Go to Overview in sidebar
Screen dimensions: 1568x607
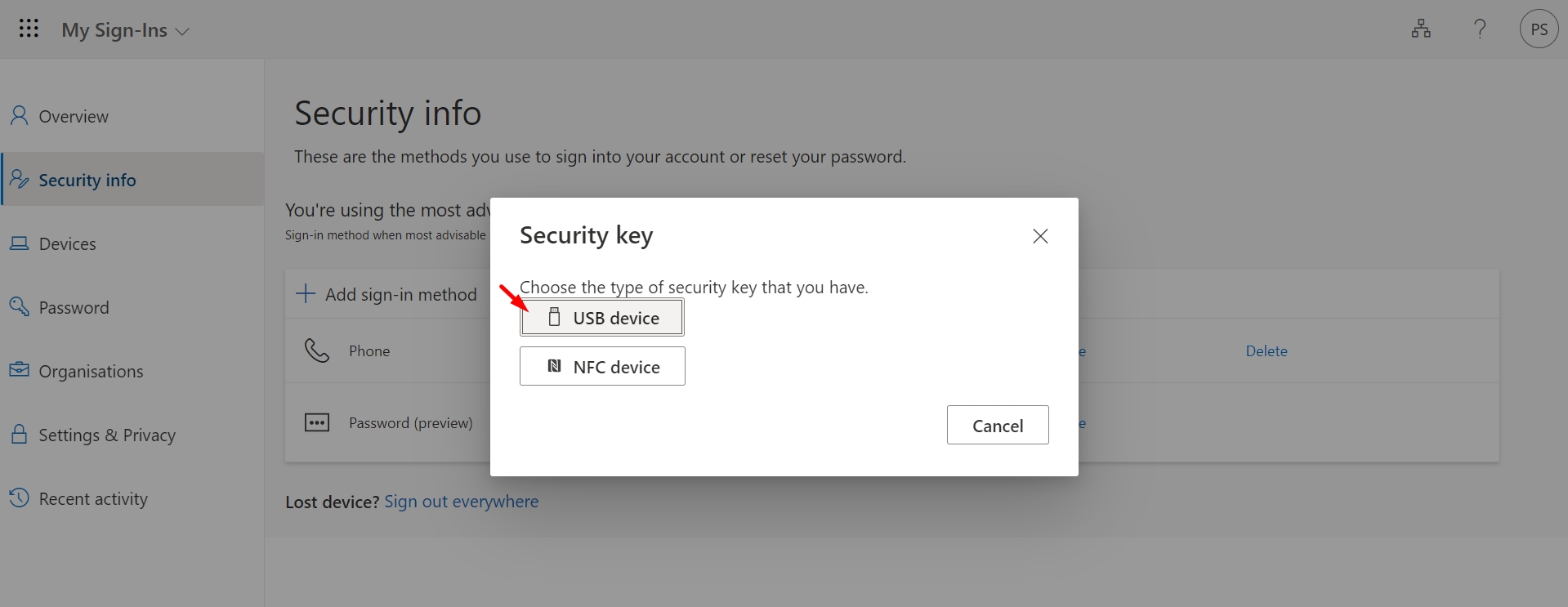[74, 116]
